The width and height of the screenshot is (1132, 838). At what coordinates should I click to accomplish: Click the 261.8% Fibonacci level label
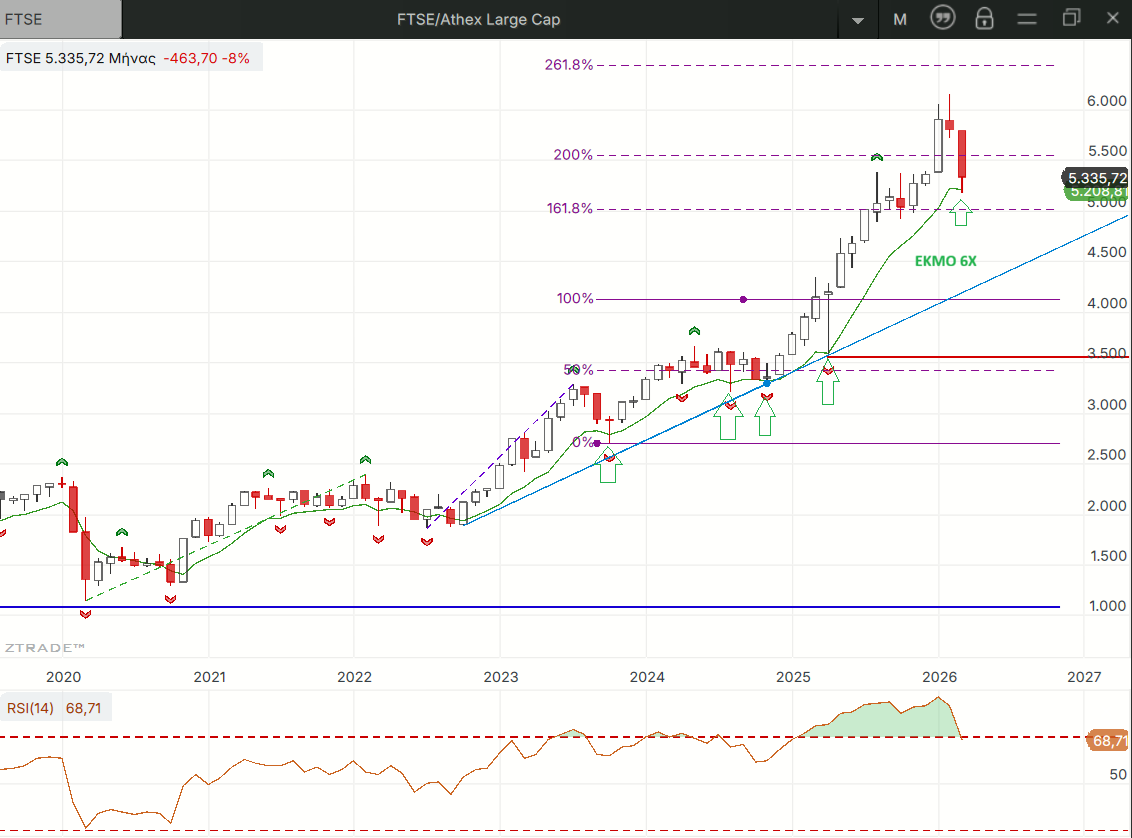pyautogui.click(x=569, y=65)
